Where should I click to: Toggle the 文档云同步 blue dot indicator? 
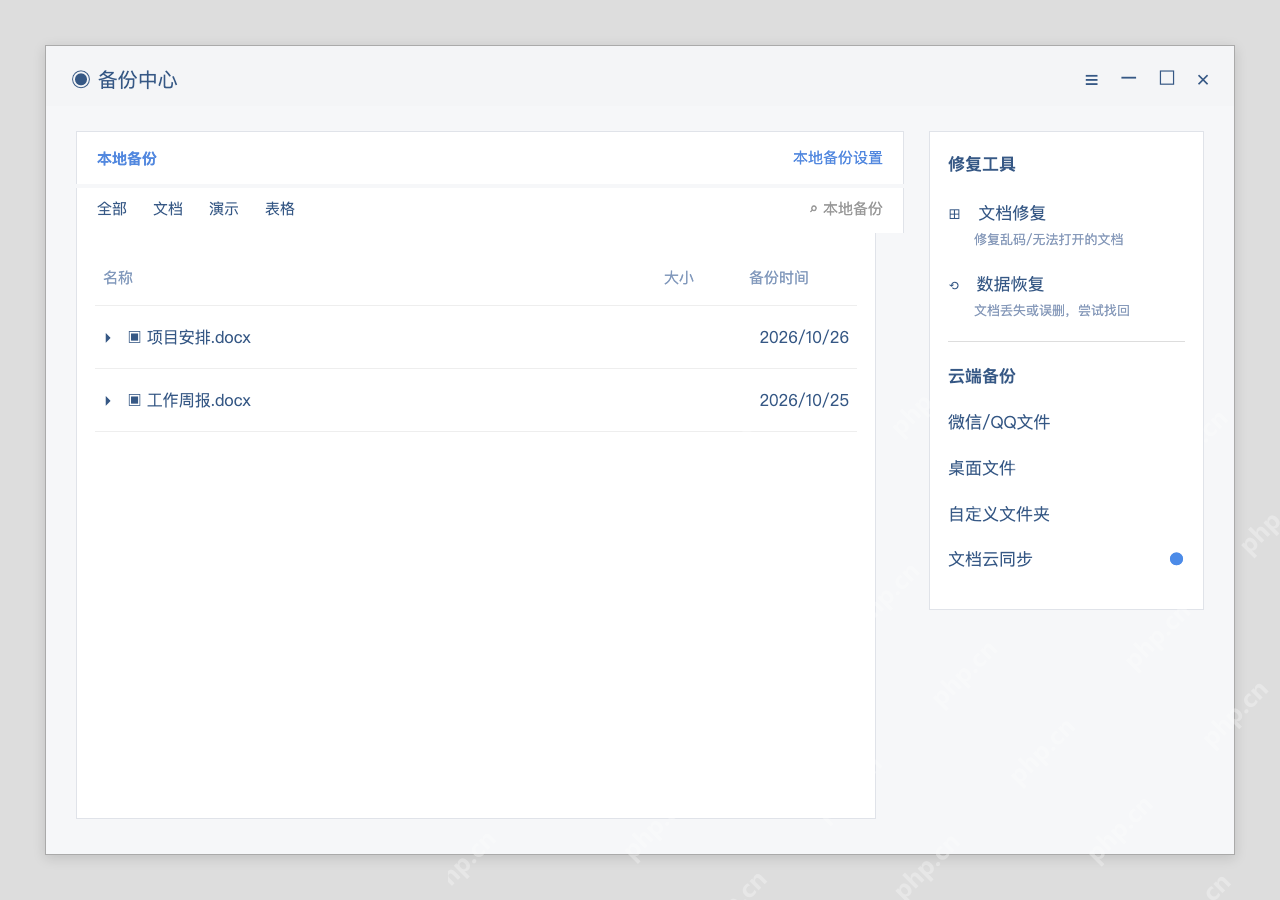[x=1176, y=559]
